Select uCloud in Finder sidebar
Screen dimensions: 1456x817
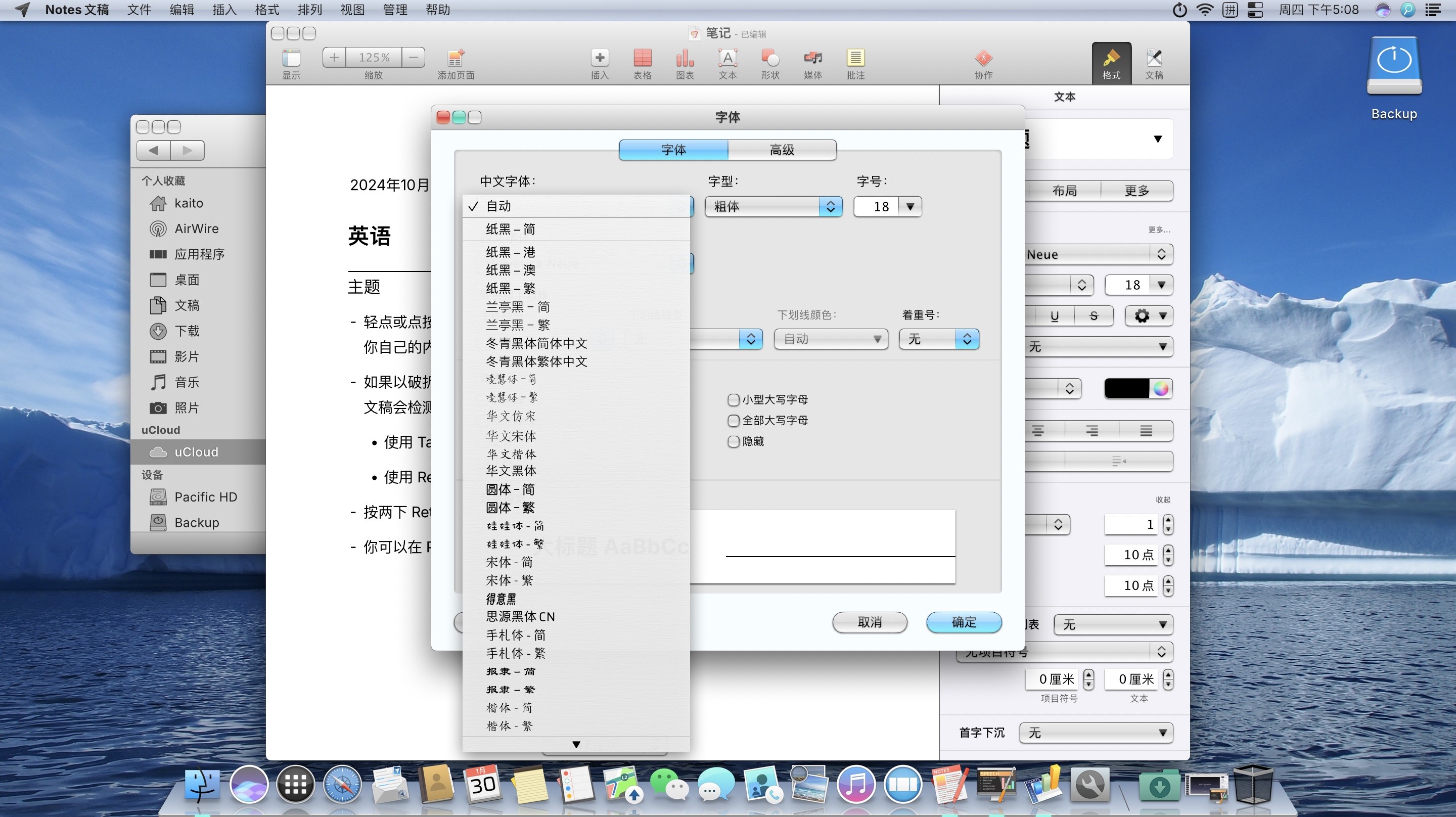pyautogui.click(x=198, y=452)
